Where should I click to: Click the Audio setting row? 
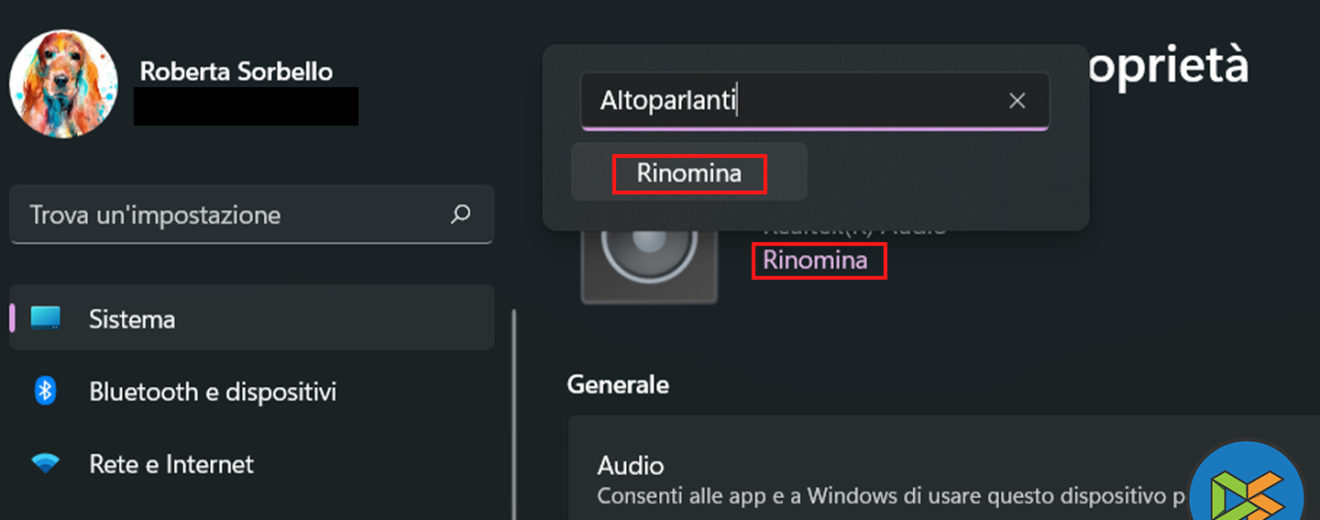(880, 478)
